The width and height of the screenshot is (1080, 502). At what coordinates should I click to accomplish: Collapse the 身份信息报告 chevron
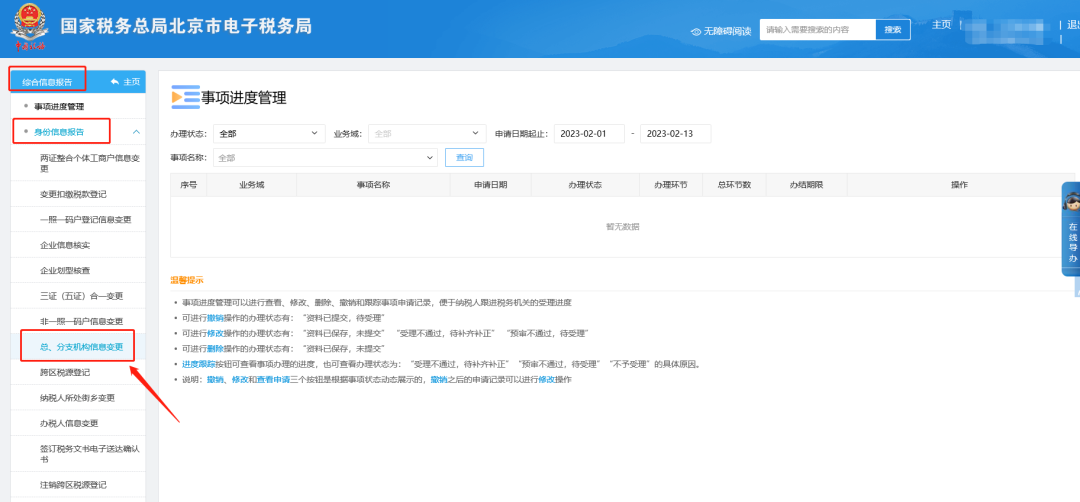click(136, 132)
